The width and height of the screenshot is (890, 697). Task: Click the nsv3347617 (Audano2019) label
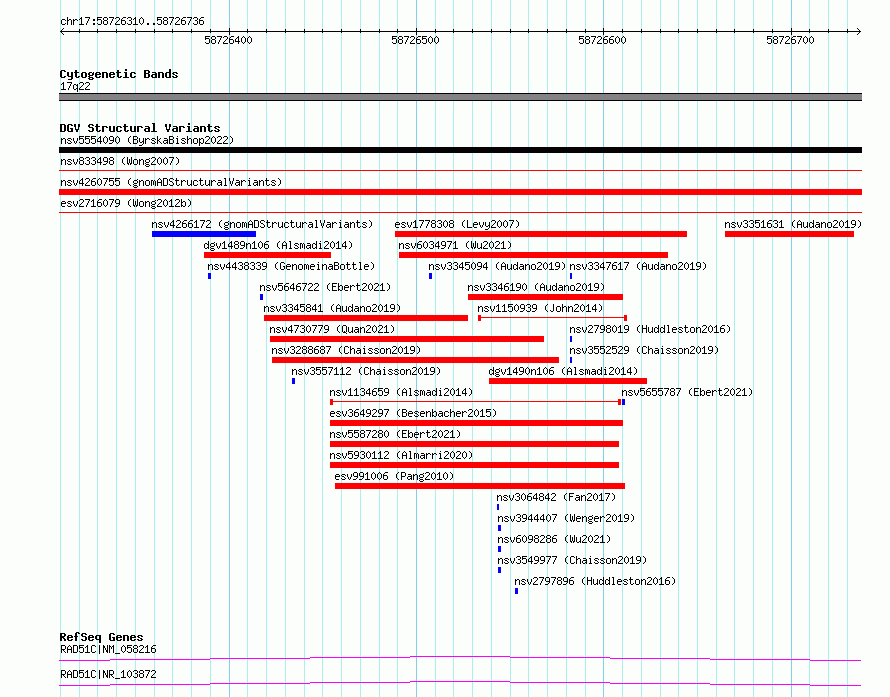(x=638, y=266)
